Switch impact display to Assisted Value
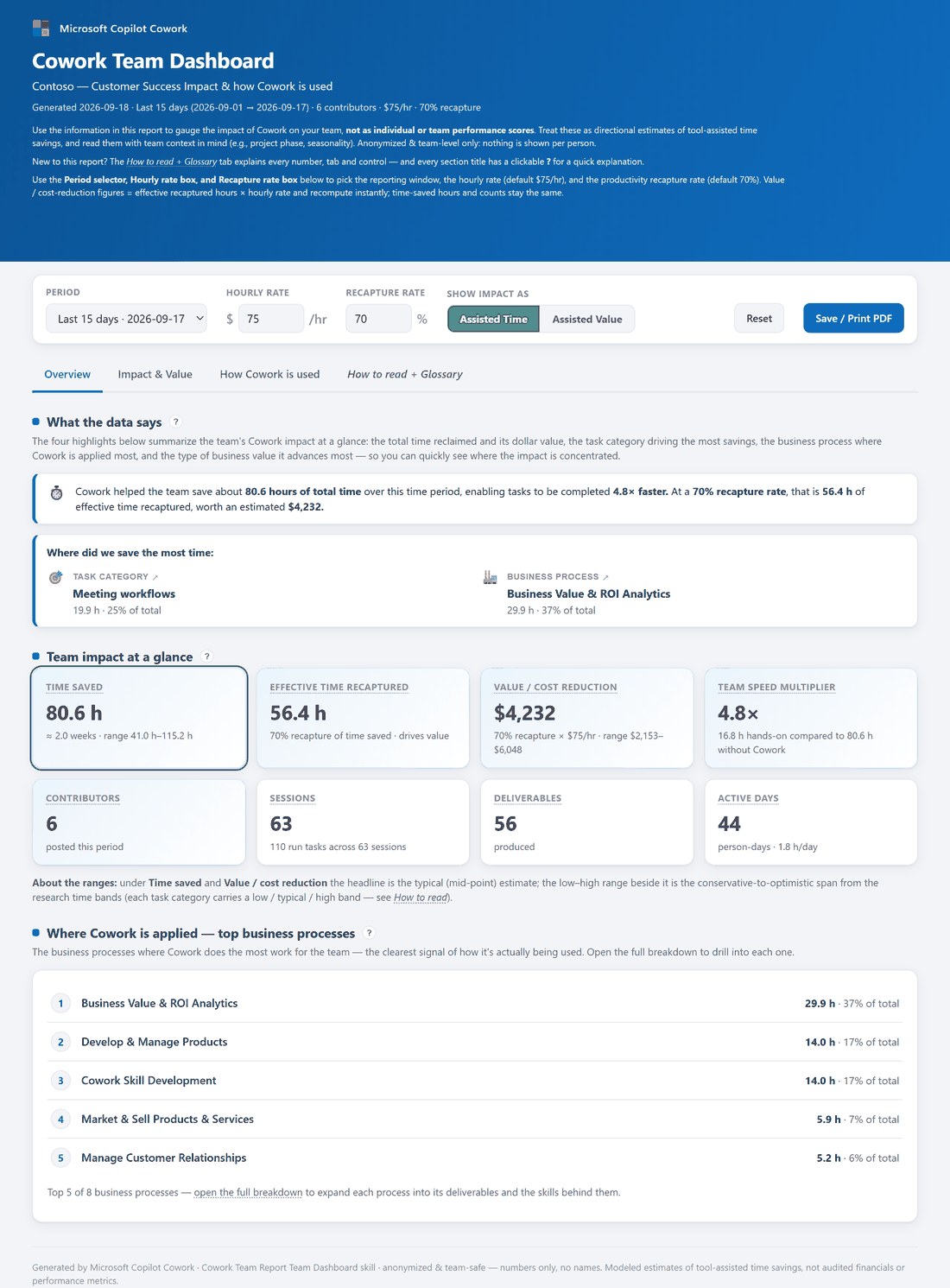 point(587,319)
